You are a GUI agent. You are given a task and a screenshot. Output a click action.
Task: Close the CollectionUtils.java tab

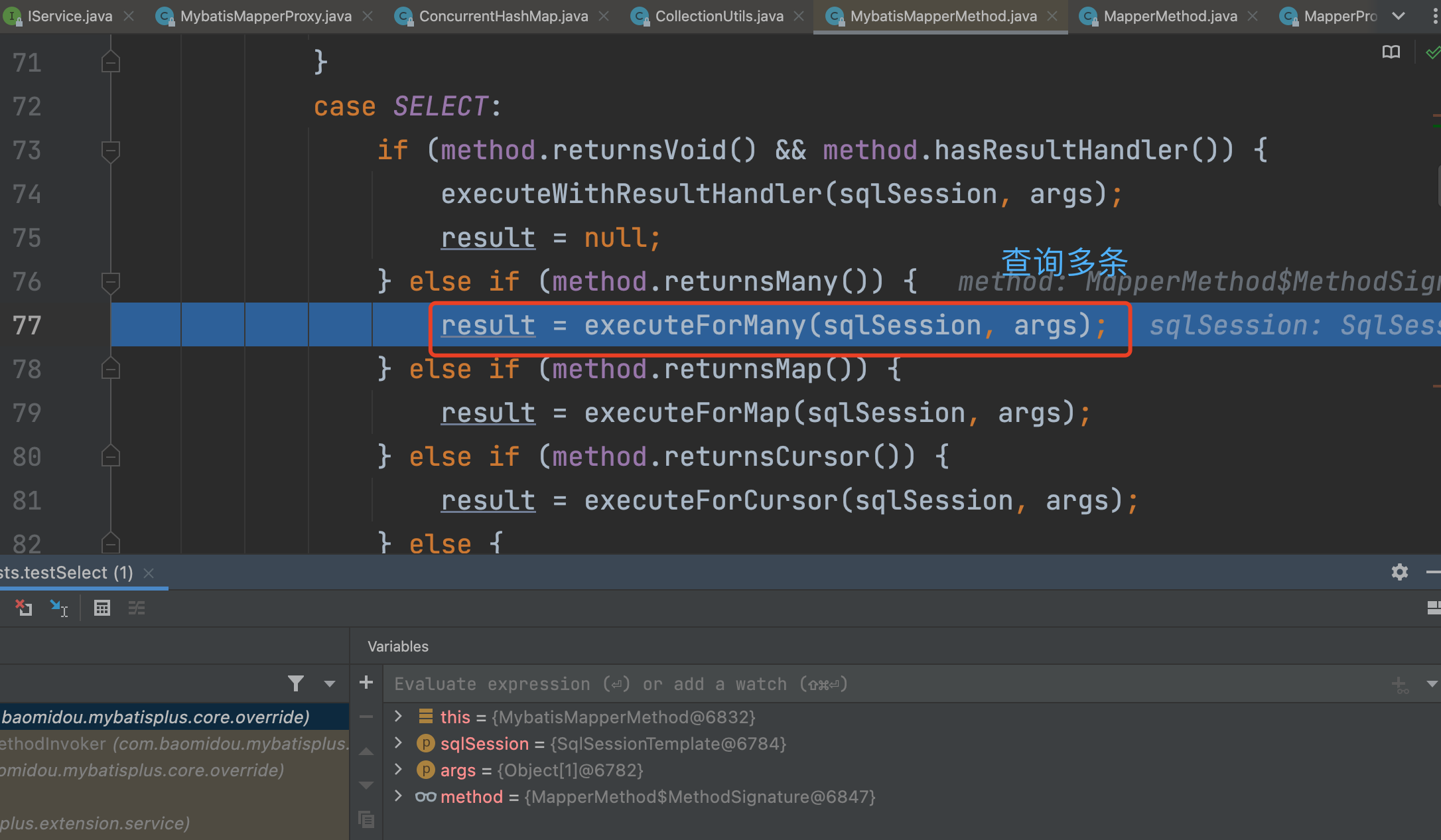tap(799, 16)
